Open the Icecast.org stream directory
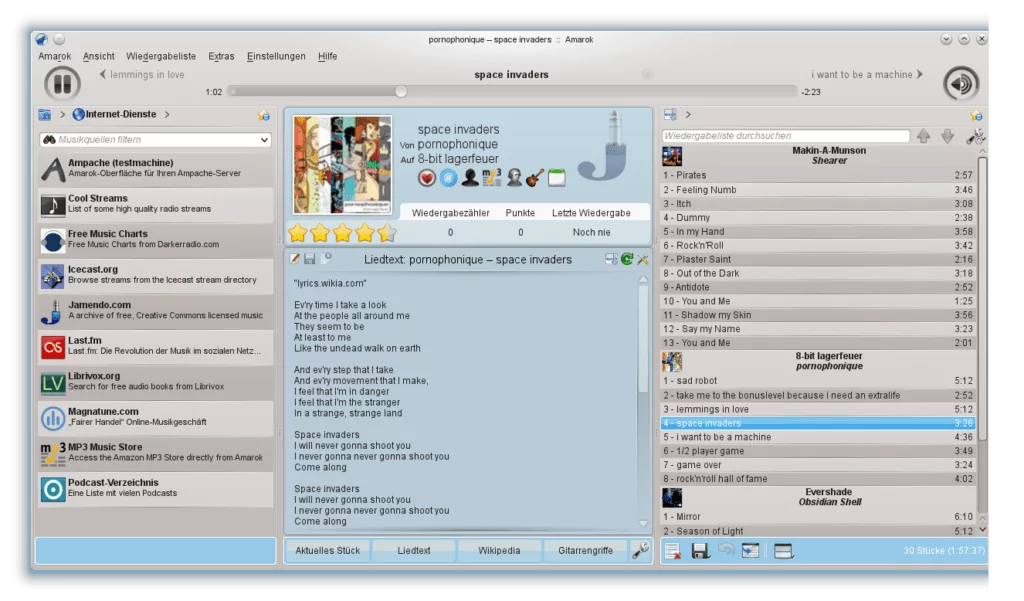 [x=155, y=275]
